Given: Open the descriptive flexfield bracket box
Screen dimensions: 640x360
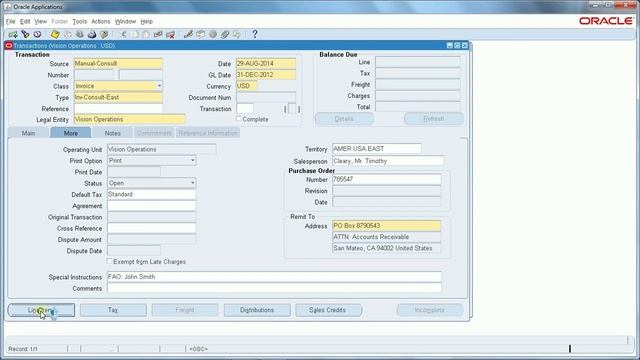Looking at the screenshot, I should coord(292,109).
